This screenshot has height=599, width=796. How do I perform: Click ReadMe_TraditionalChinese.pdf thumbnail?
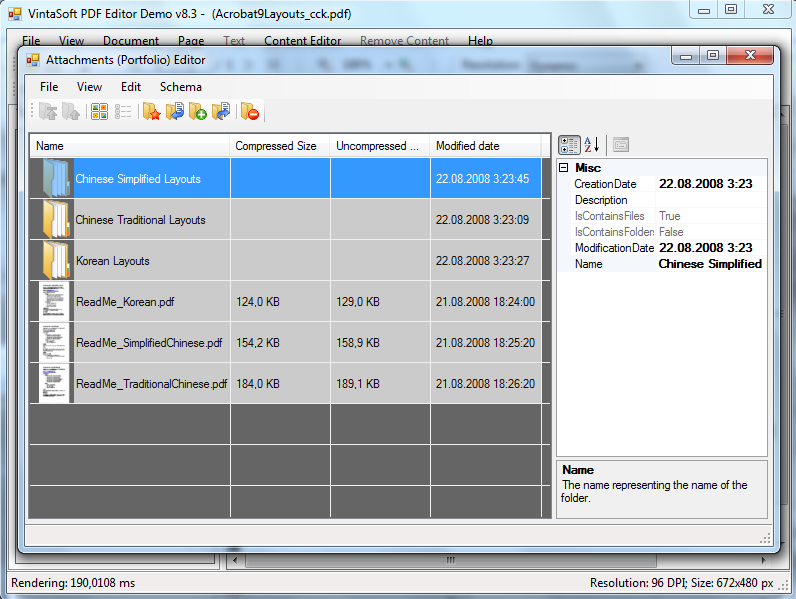(53, 384)
